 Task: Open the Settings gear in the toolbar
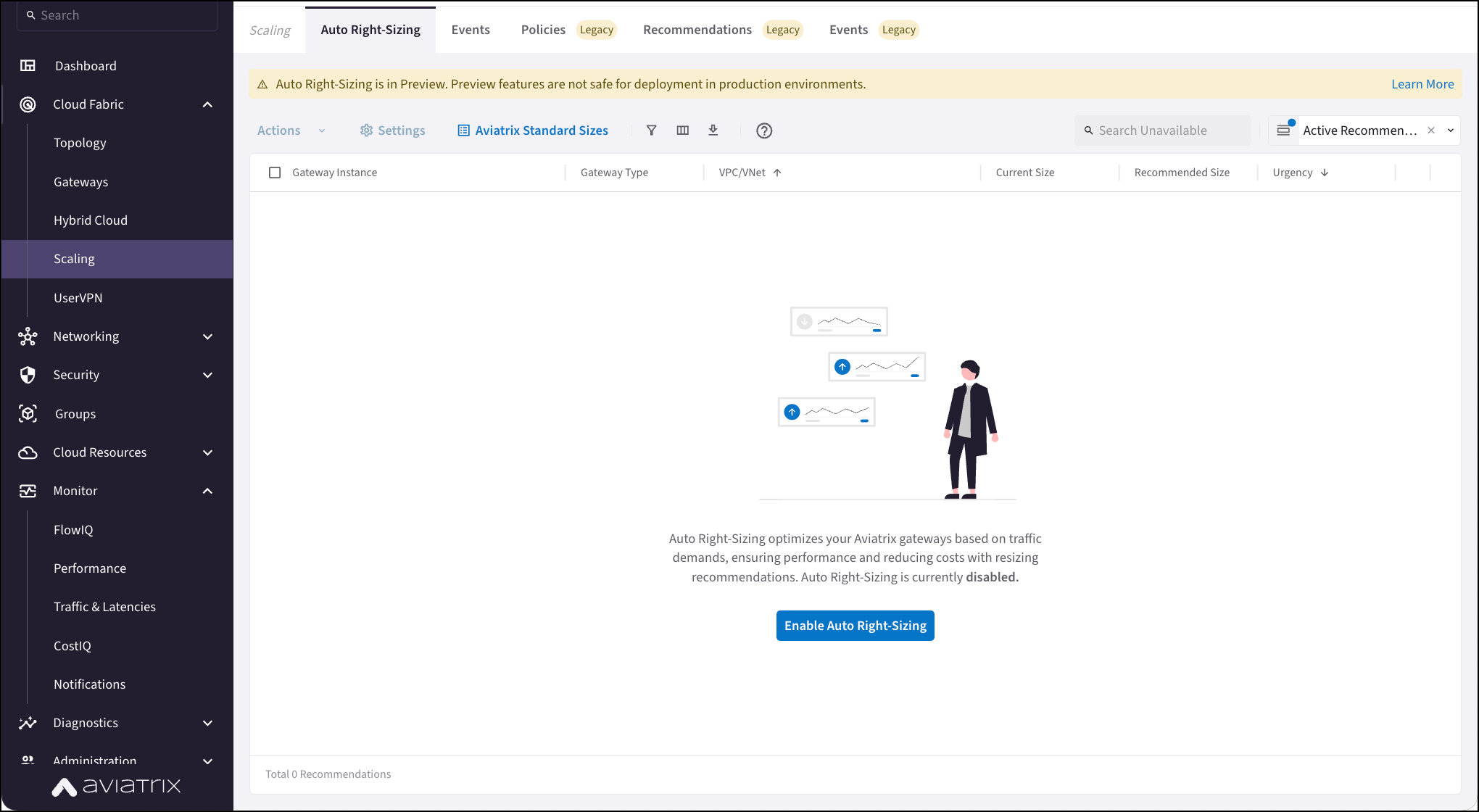tap(391, 130)
